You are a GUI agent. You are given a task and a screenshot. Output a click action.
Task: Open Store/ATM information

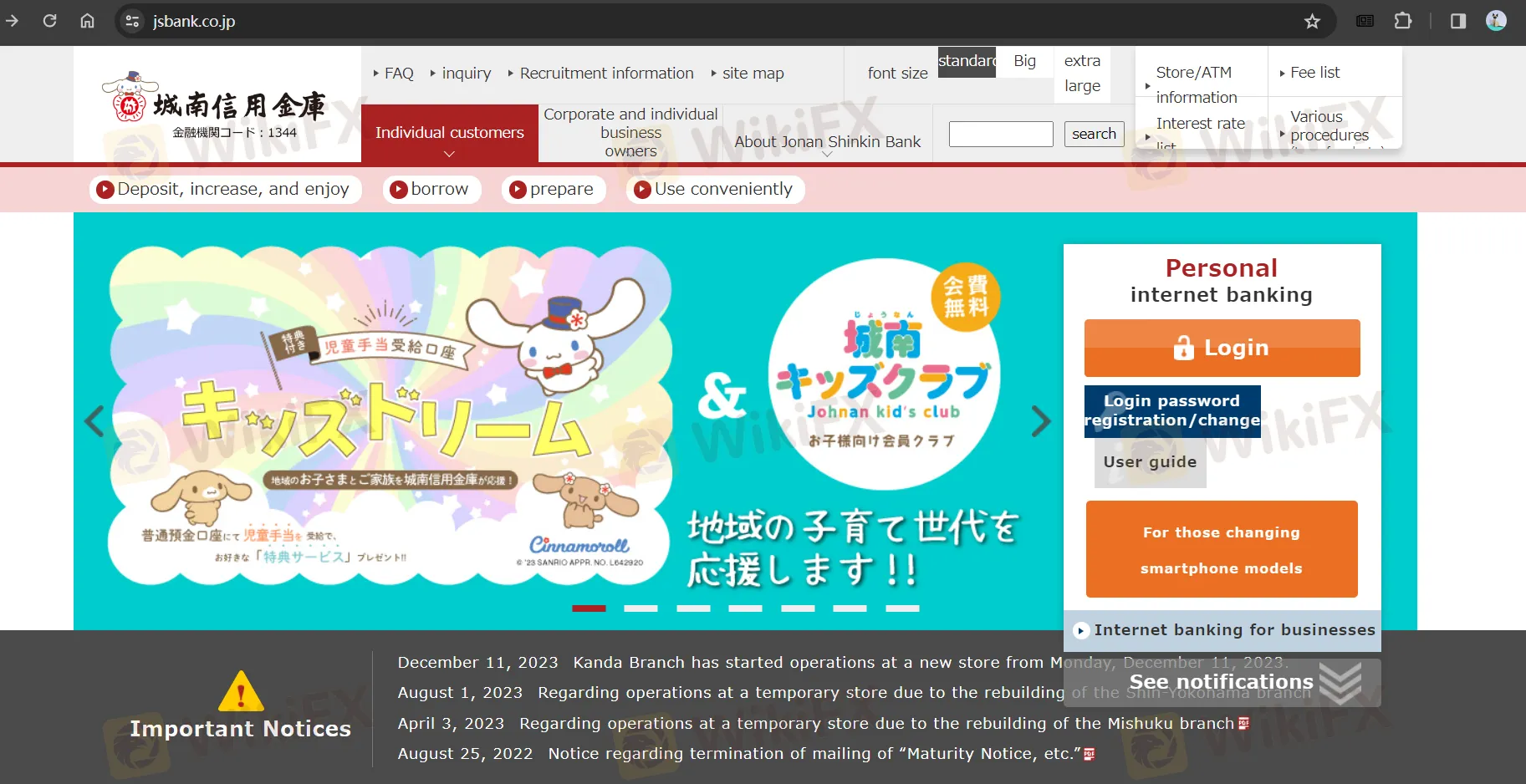[x=1196, y=84]
